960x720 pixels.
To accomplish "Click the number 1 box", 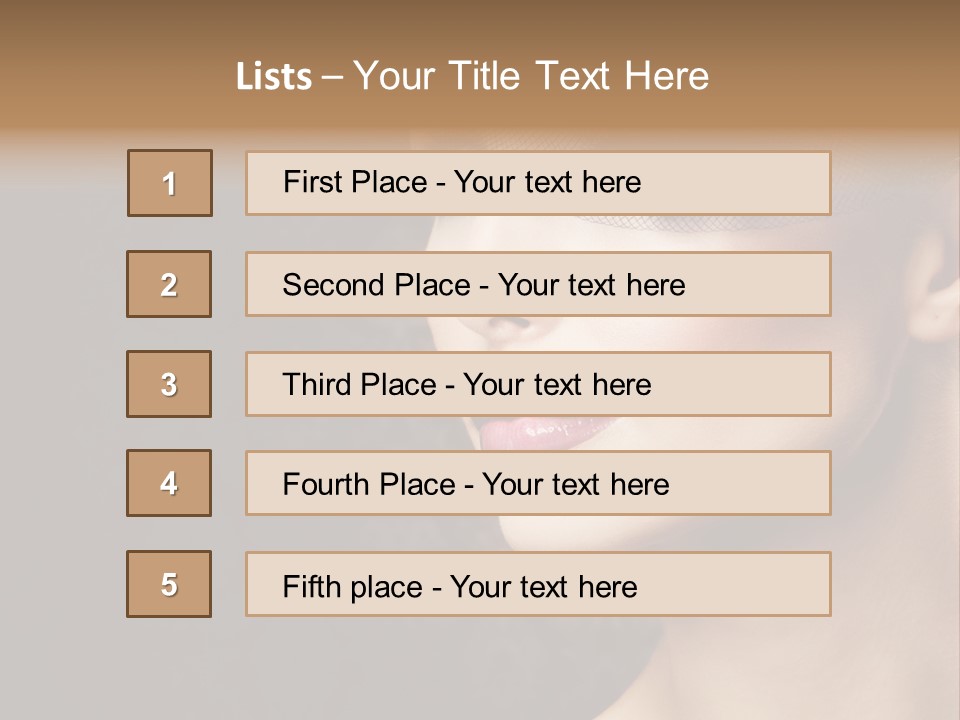I will (170, 183).
